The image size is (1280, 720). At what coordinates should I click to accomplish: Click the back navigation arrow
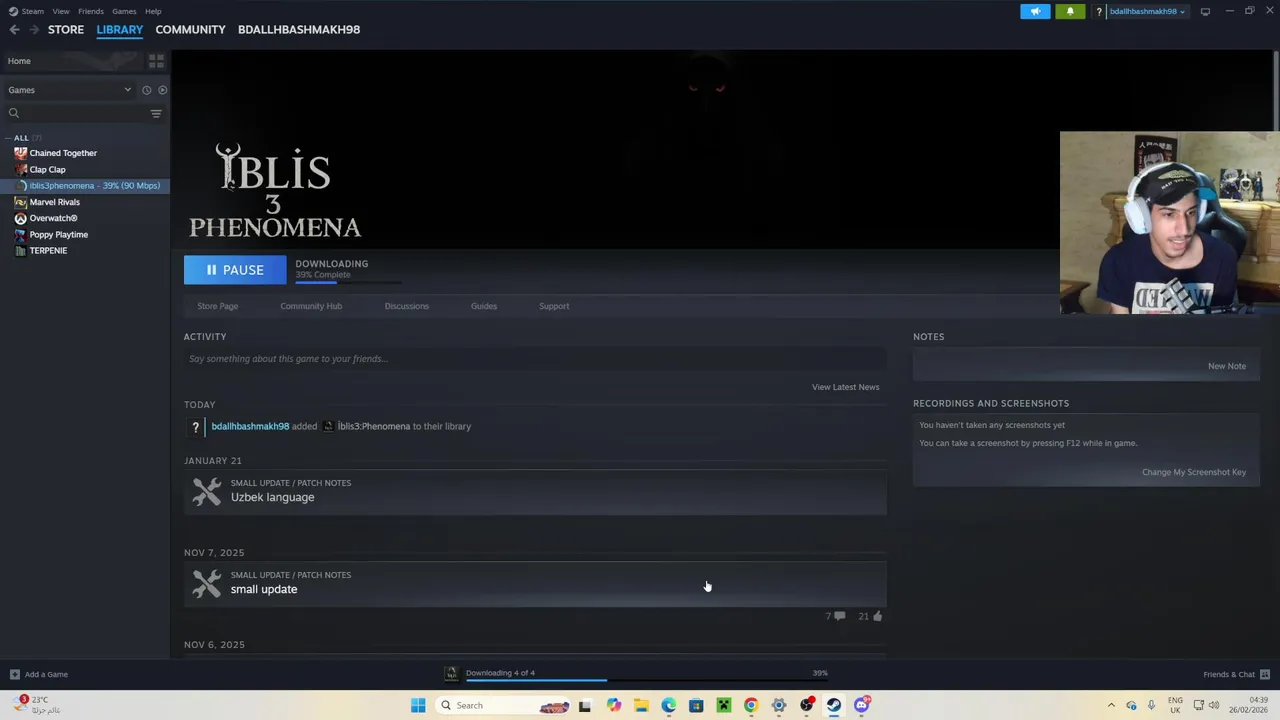point(14,30)
